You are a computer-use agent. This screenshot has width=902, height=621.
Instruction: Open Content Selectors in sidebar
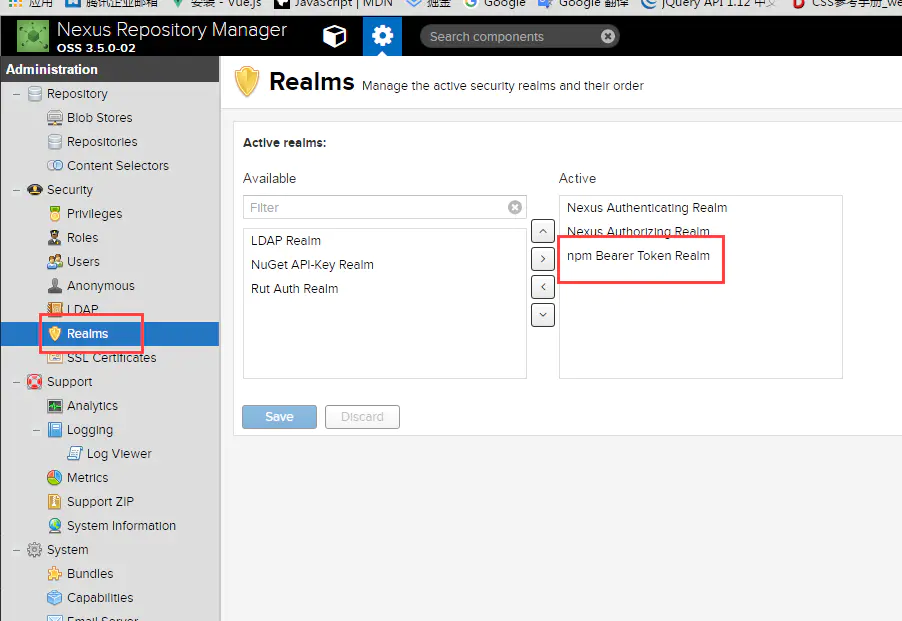point(118,166)
